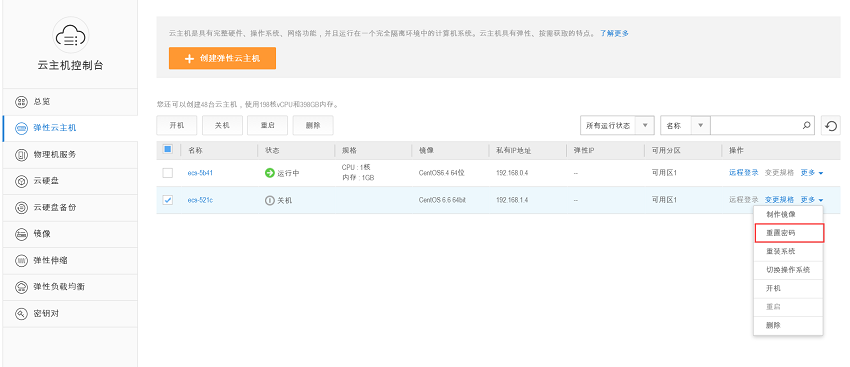Screen dimensions: 850x367
Task: Open 总览 in the sidebar
Action: 69,101
